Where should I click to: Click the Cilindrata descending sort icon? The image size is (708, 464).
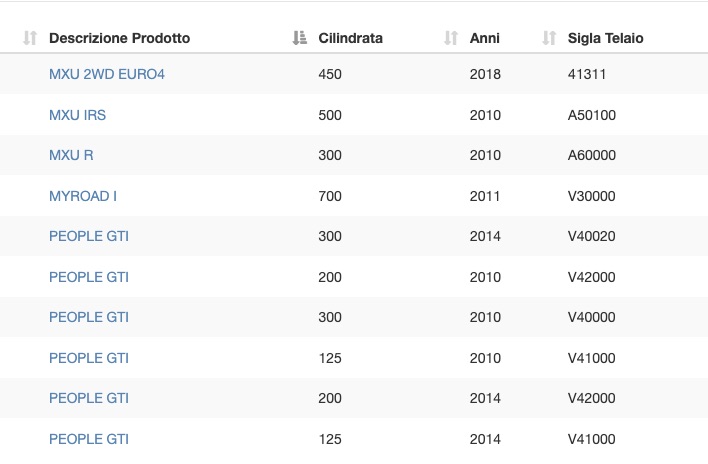click(x=299, y=38)
